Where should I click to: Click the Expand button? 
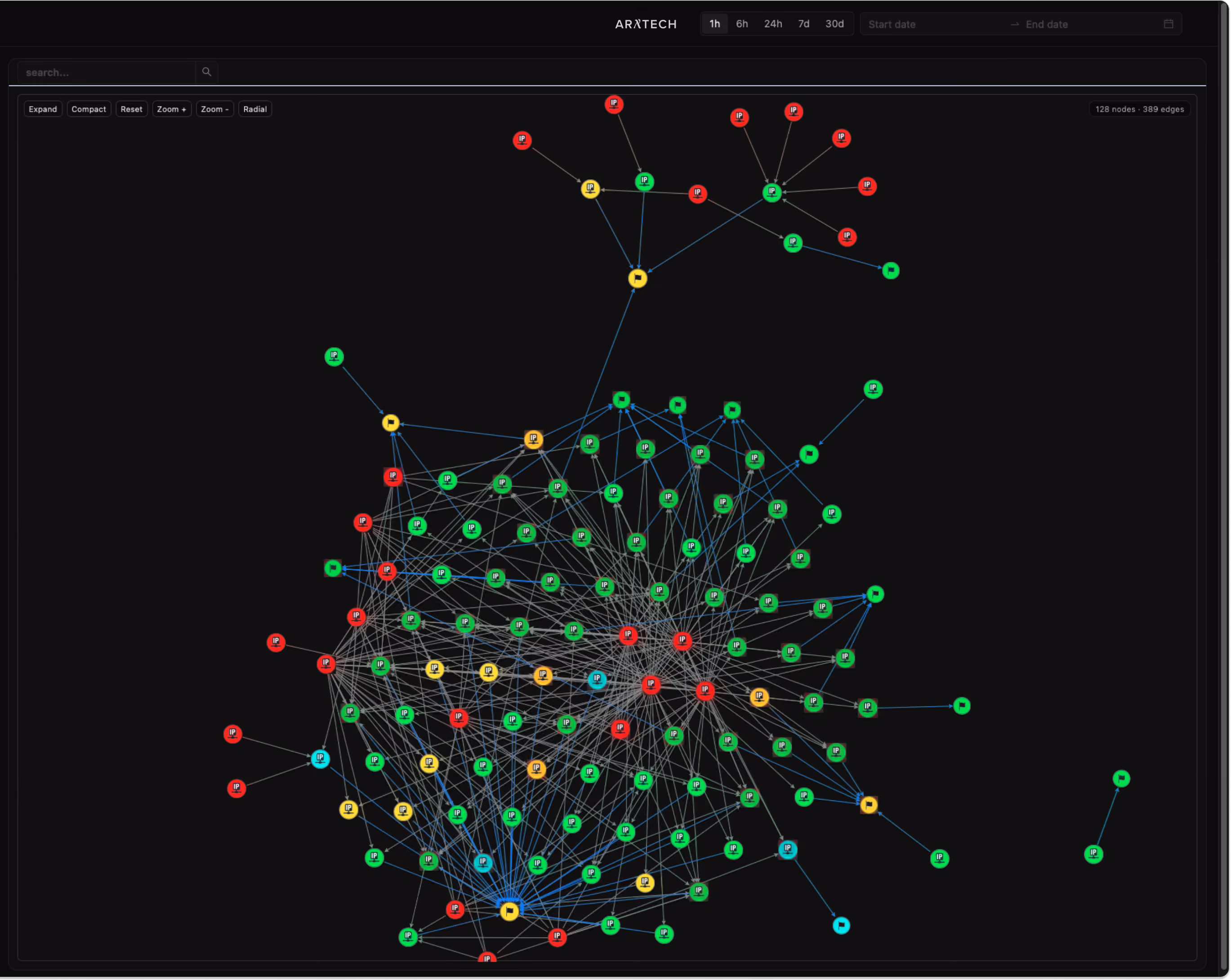click(x=43, y=109)
